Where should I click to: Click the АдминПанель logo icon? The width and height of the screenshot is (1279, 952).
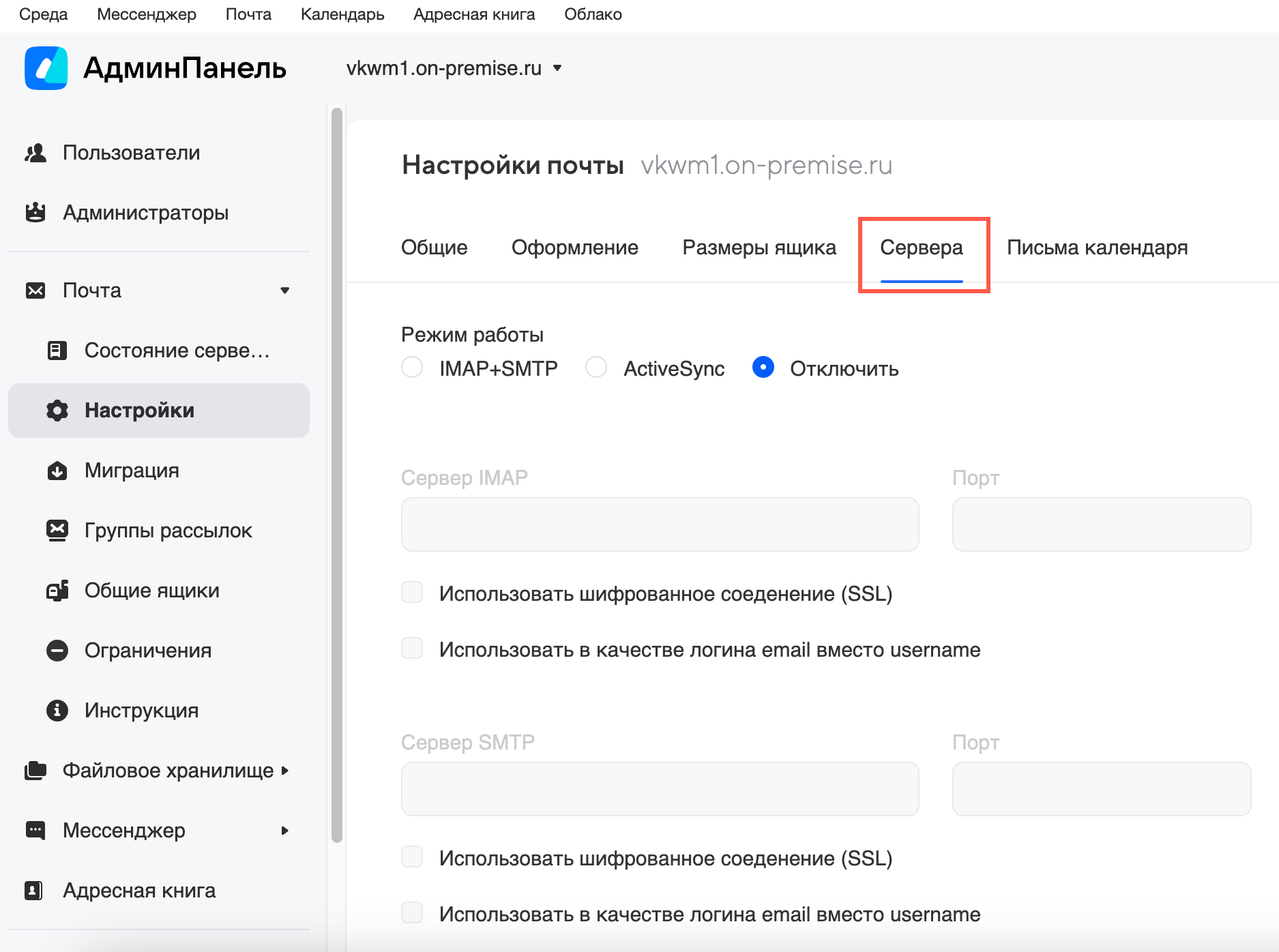(x=46, y=68)
